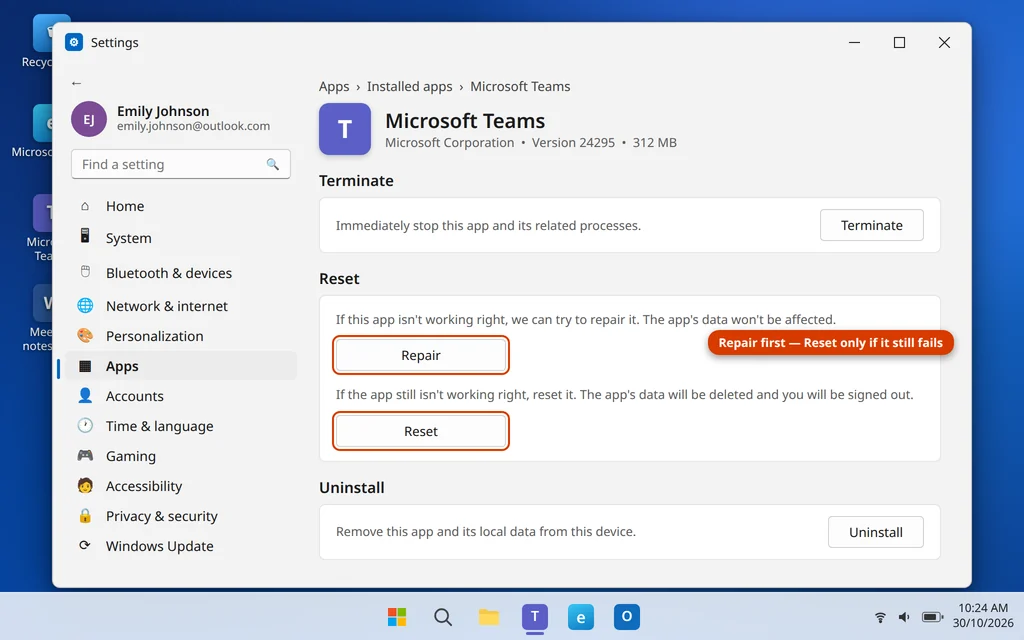Open clock and date in taskbar
Screen dimensions: 1024x640
pyautogui.click(x=982, y=616)
